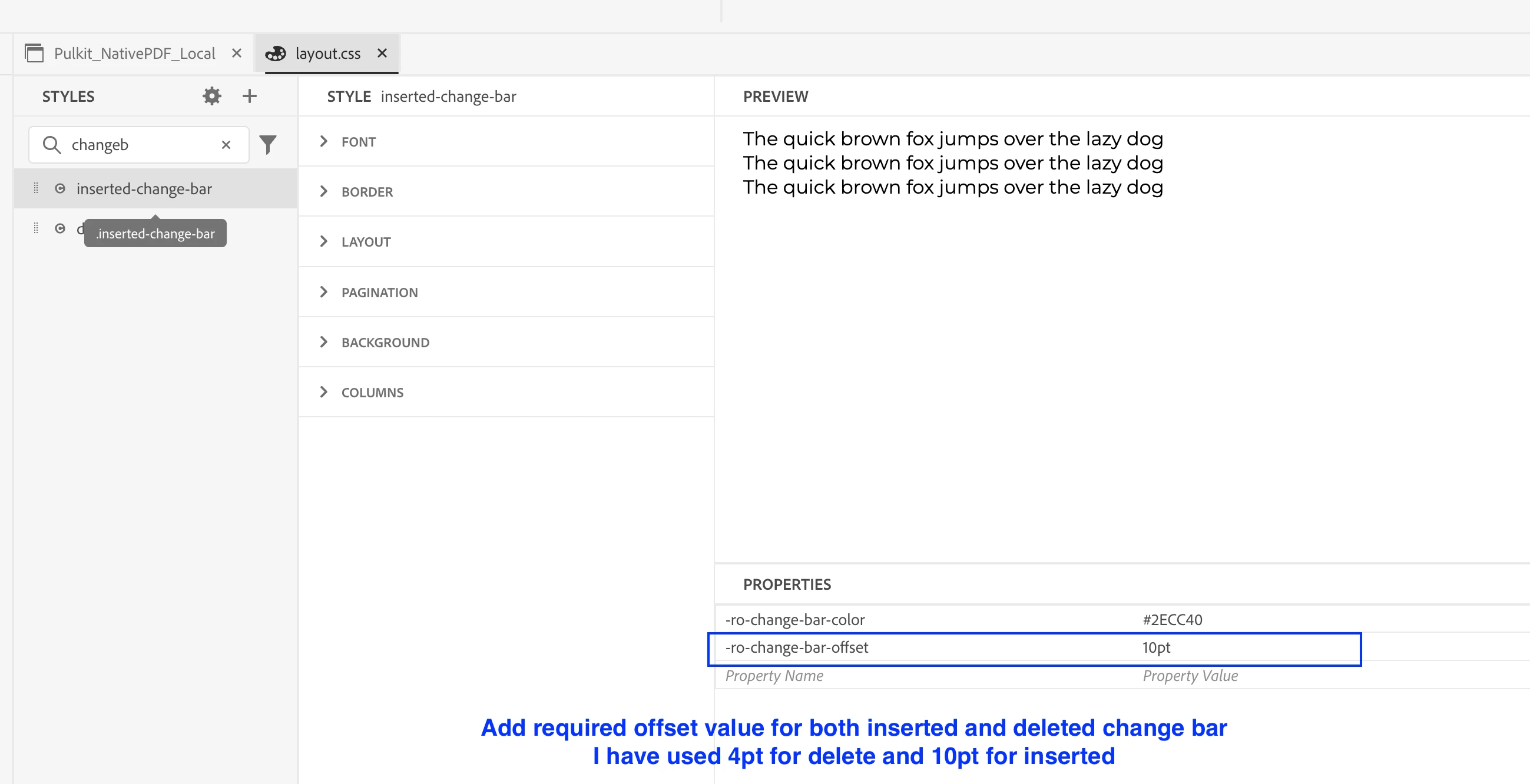The height and width of the screenshot is (784, 1530).
Task: Close the layout.css tab
Action: point(382,54)
